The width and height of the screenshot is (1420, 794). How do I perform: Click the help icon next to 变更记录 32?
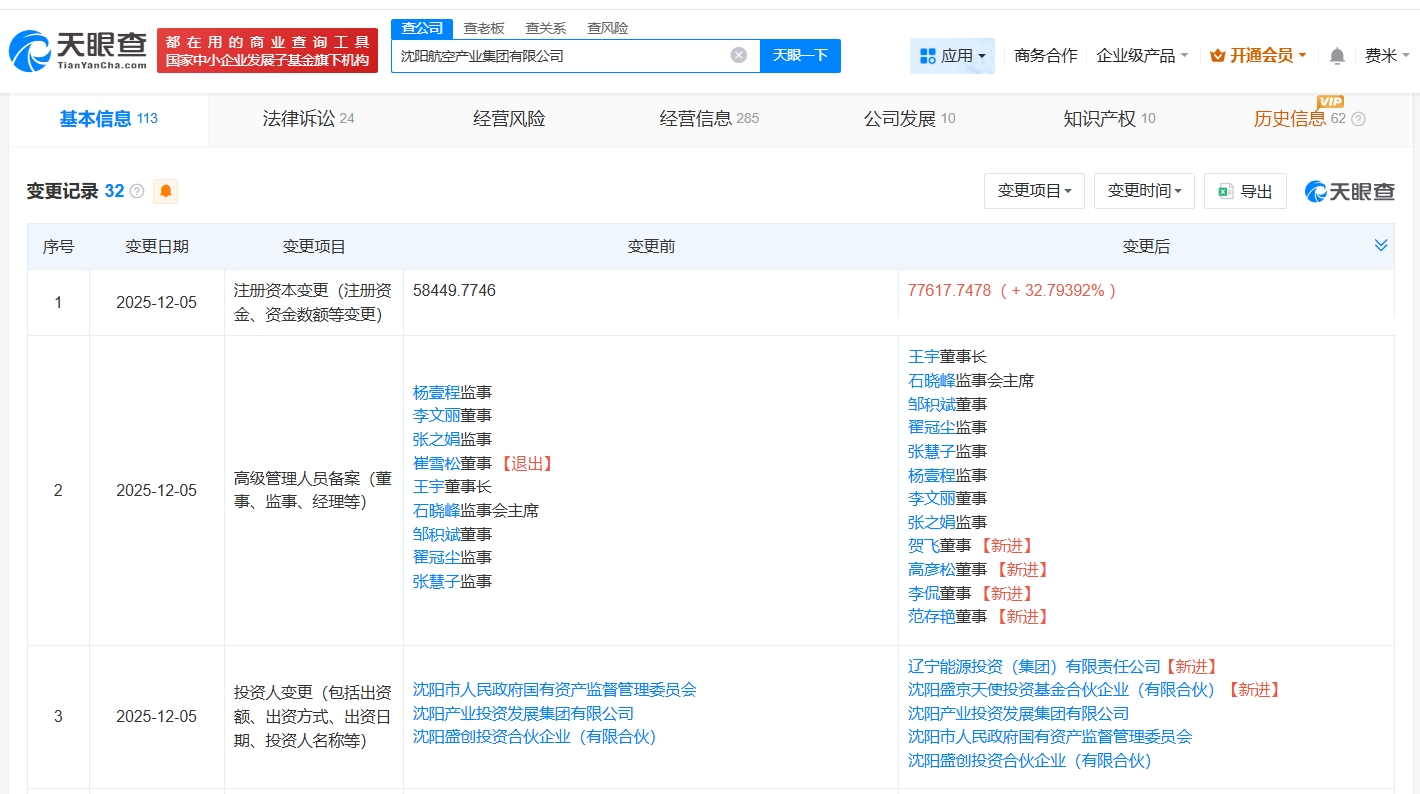pyautogui.click(x=137, y=191)
